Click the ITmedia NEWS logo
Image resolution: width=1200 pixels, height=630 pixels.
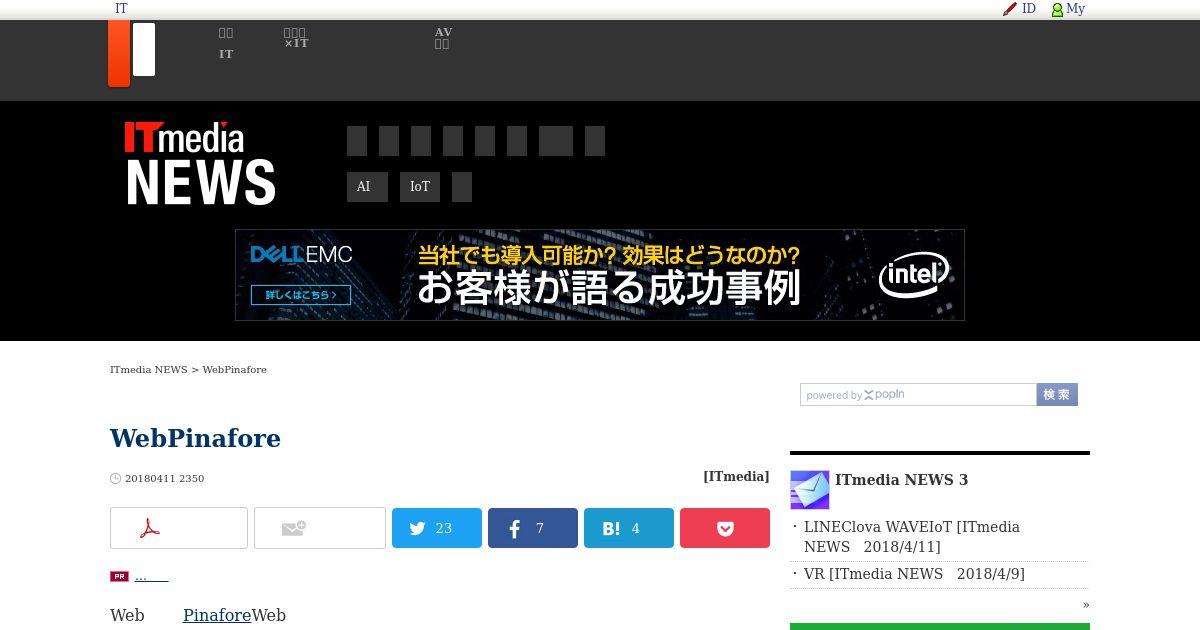click(x=200, y=163)
